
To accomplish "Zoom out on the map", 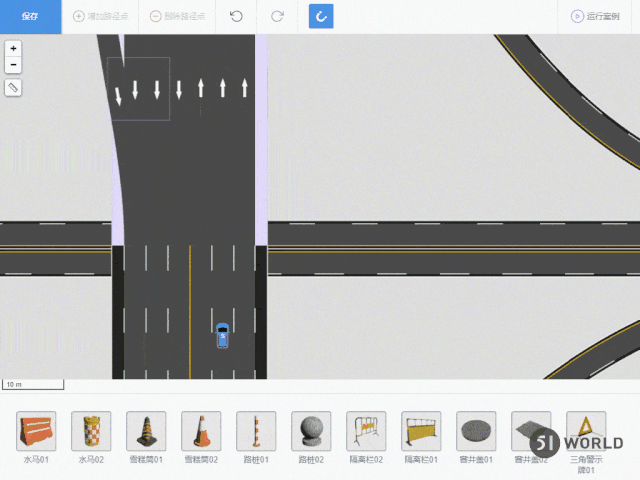I will [x=13, y=64].
